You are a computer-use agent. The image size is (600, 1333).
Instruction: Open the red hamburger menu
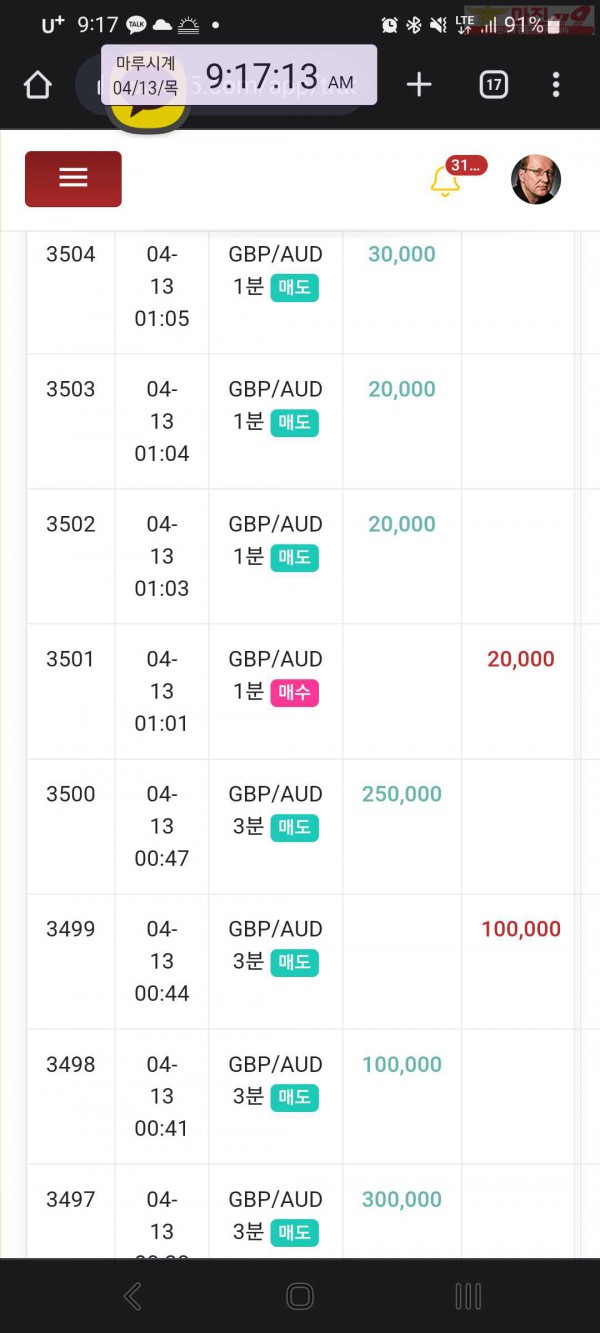click(73, 179)
